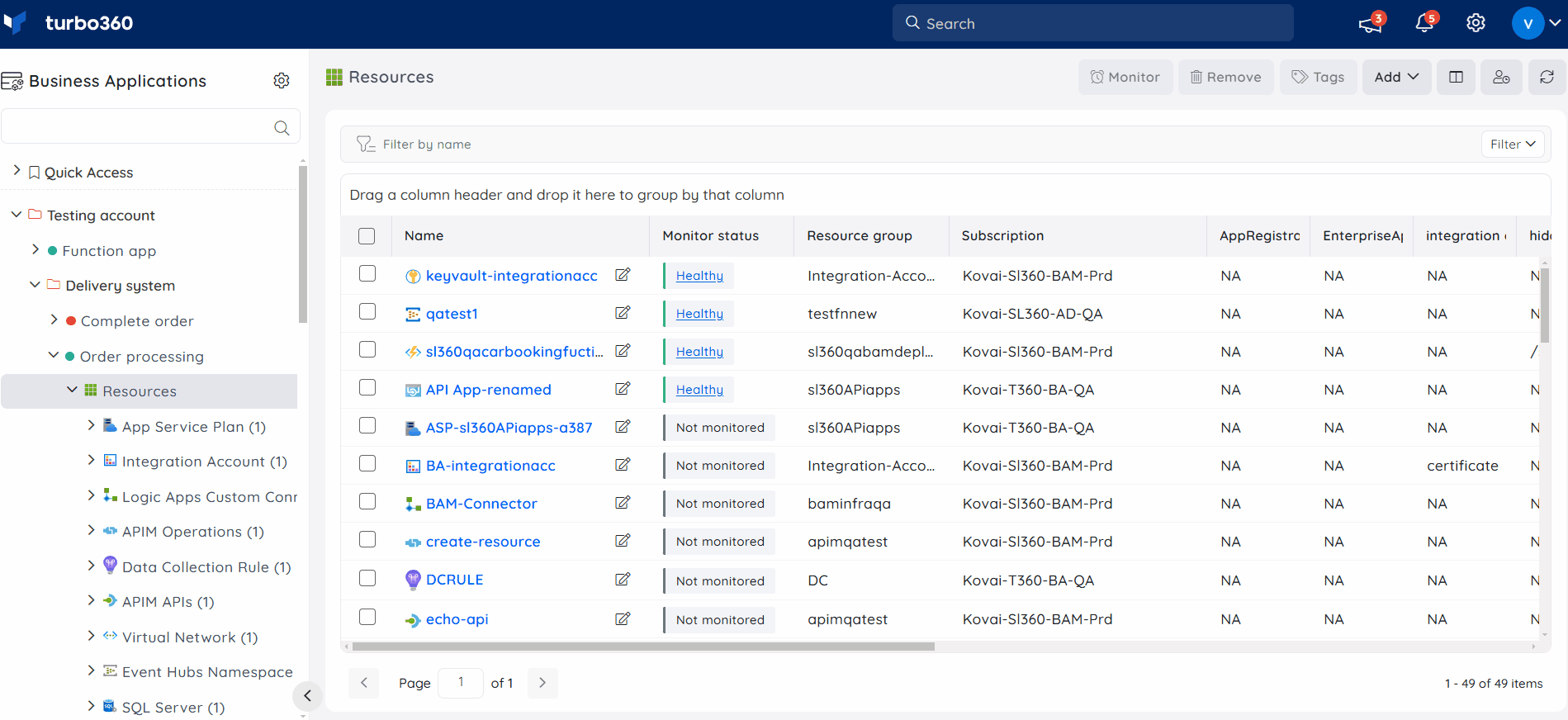Screen dimensions: 1568x720
Task: Open the announcements megaphone icon
Action: click(x=1371, y=24)
